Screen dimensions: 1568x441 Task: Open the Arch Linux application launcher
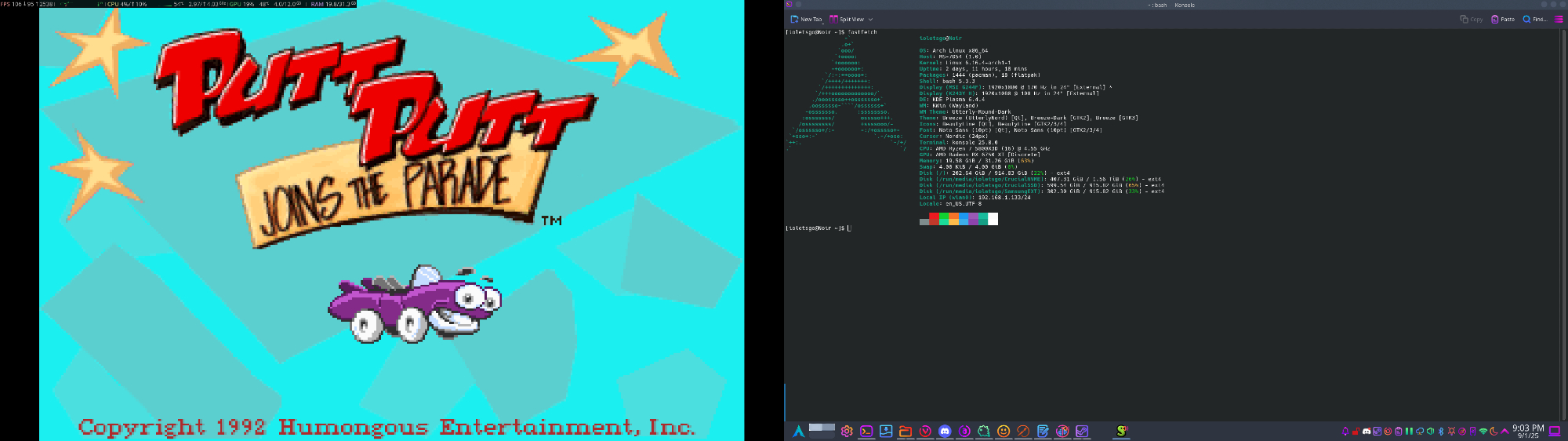[798, 431]
